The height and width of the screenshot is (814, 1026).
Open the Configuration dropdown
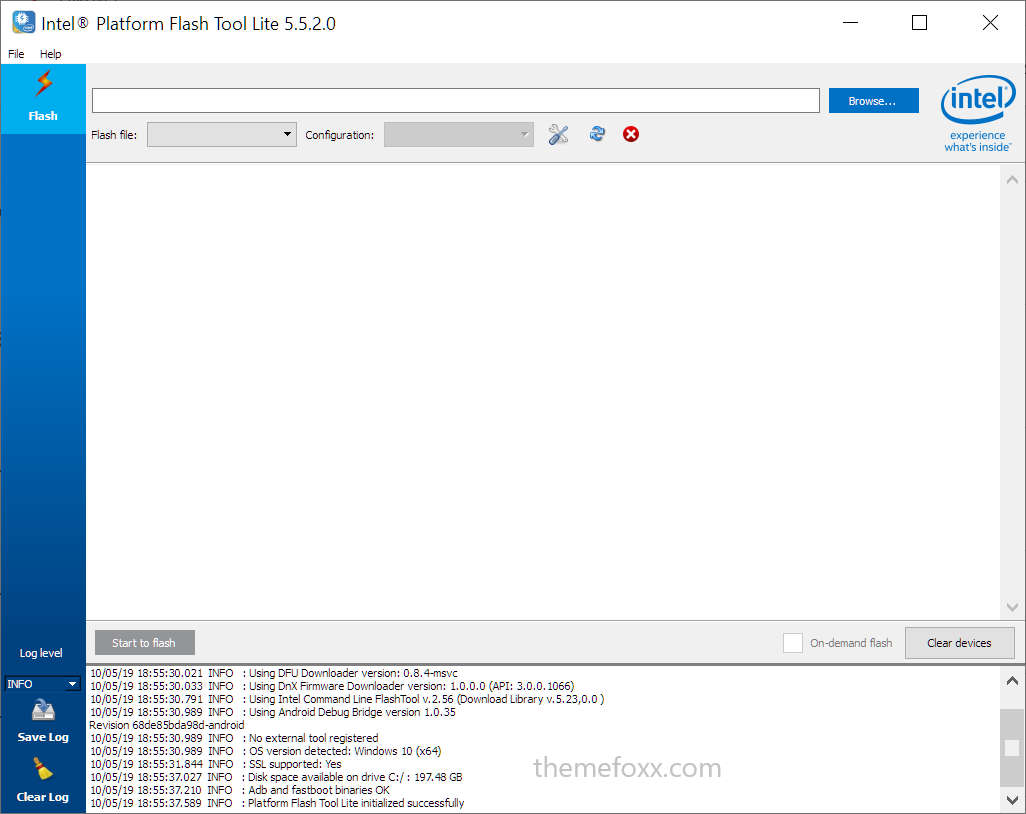(459, 134)
